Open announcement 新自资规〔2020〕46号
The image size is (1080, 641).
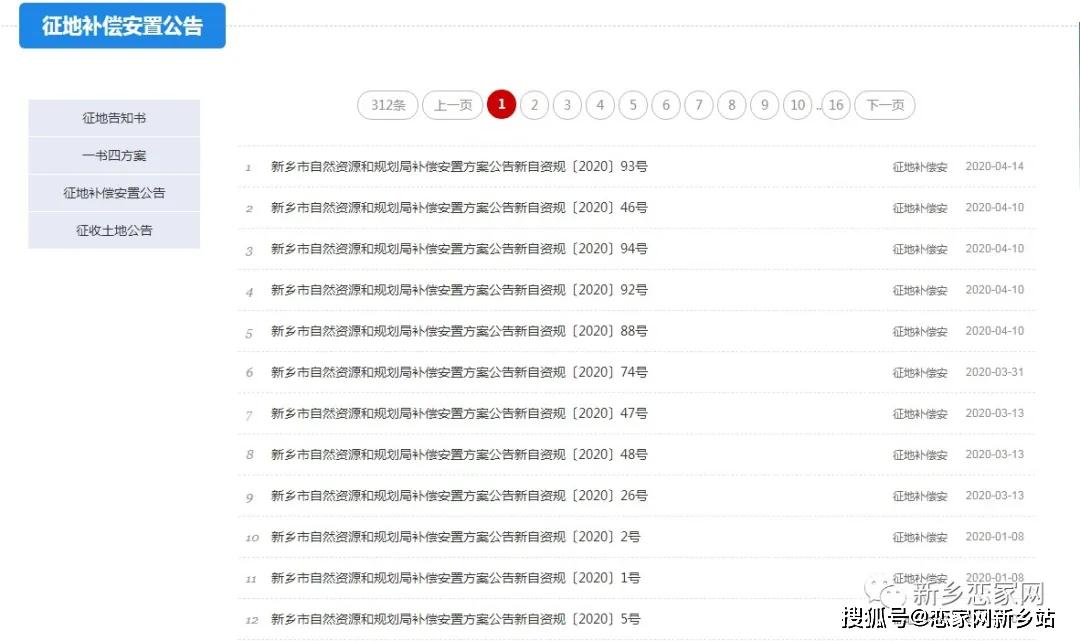click(459, 208)
